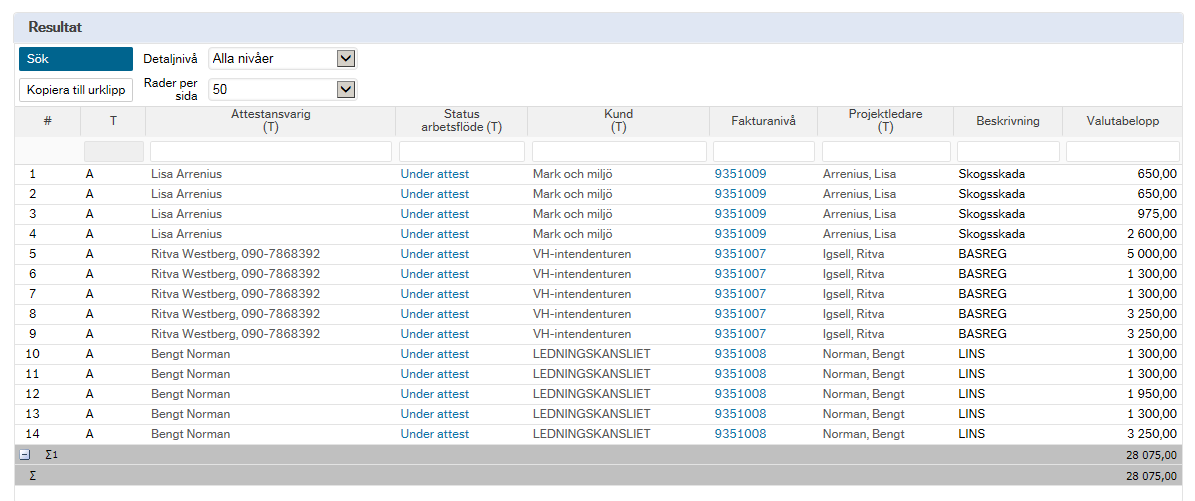This screenshot has width=1195, height=501.
Task: Focus the Status arbetsflöde filter field
Action: tap(462, 151)
